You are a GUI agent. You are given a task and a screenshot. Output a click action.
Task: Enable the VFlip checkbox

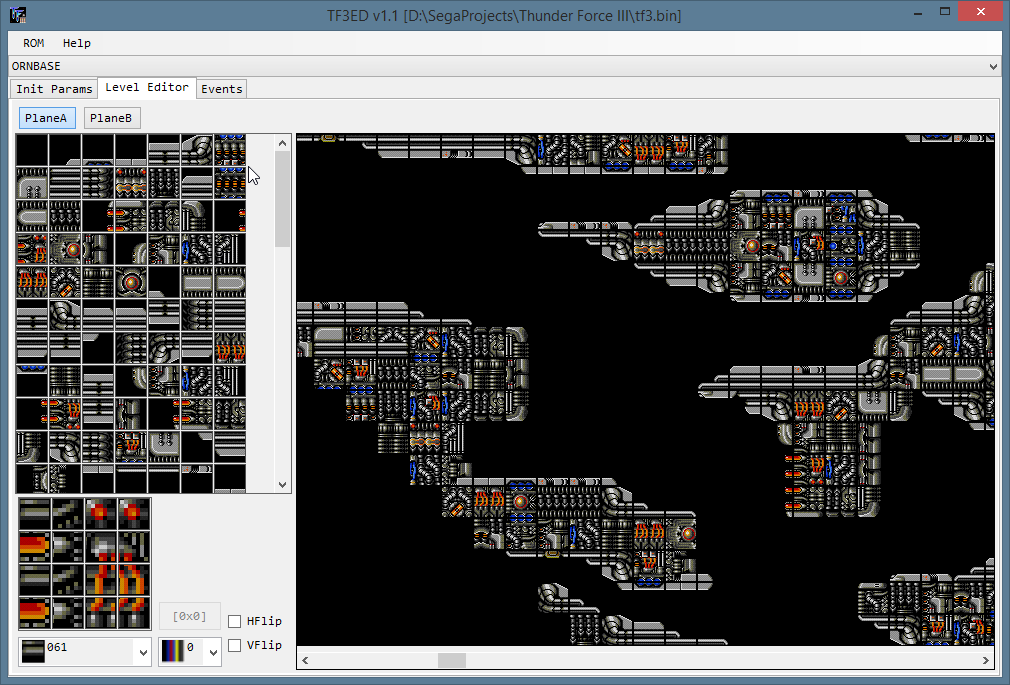234,645
